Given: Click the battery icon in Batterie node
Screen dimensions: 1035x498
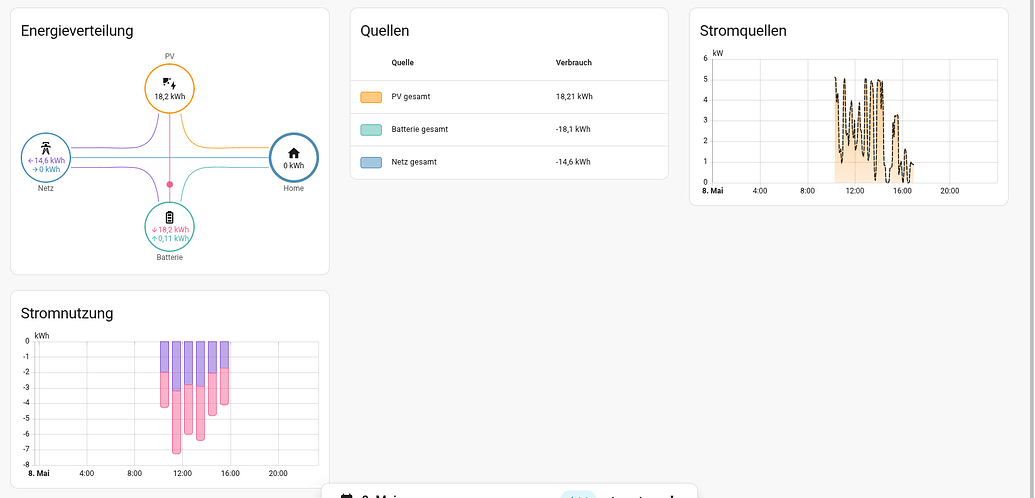Looking at the screenshot, I should pos(169,217).
